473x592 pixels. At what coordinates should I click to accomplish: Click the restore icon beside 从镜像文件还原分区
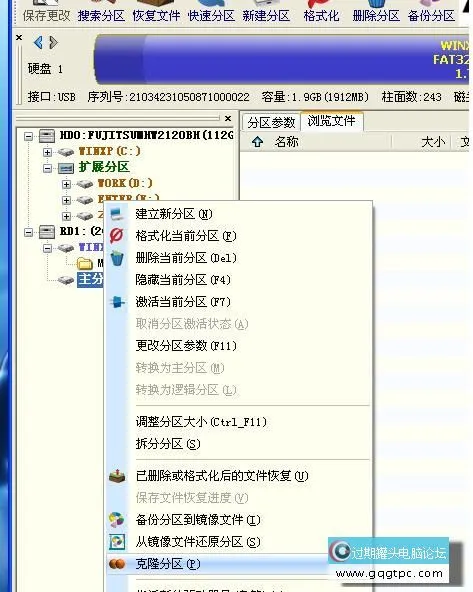click(x=117, y=542)
